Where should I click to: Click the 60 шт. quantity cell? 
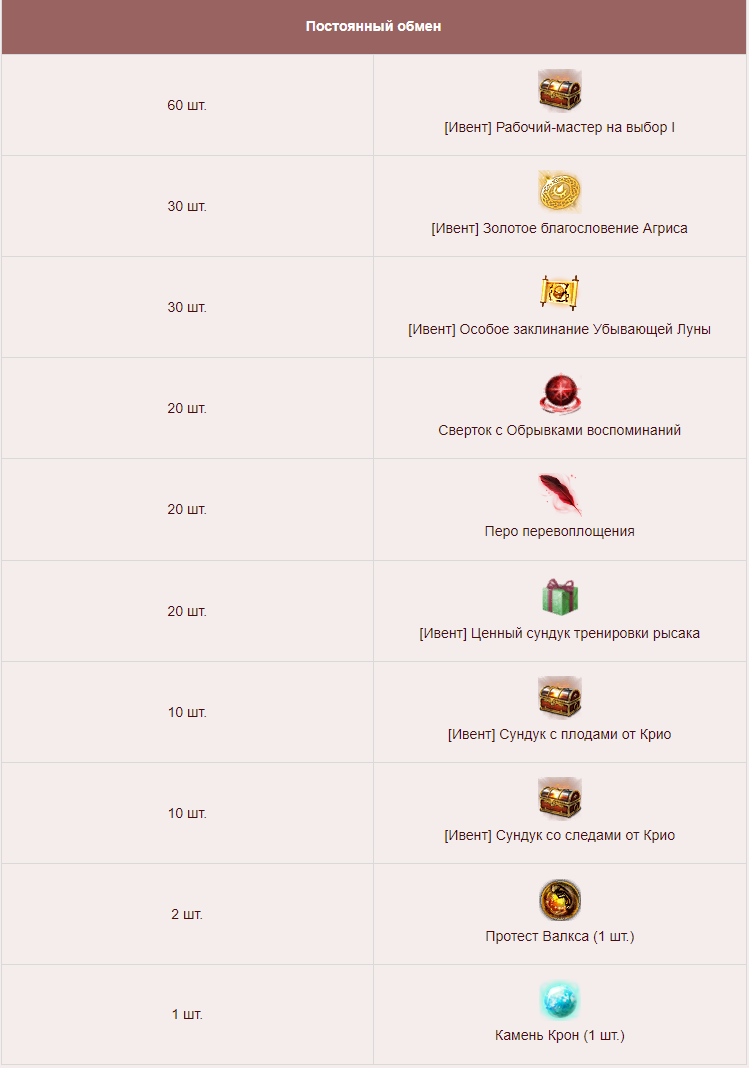187,105
